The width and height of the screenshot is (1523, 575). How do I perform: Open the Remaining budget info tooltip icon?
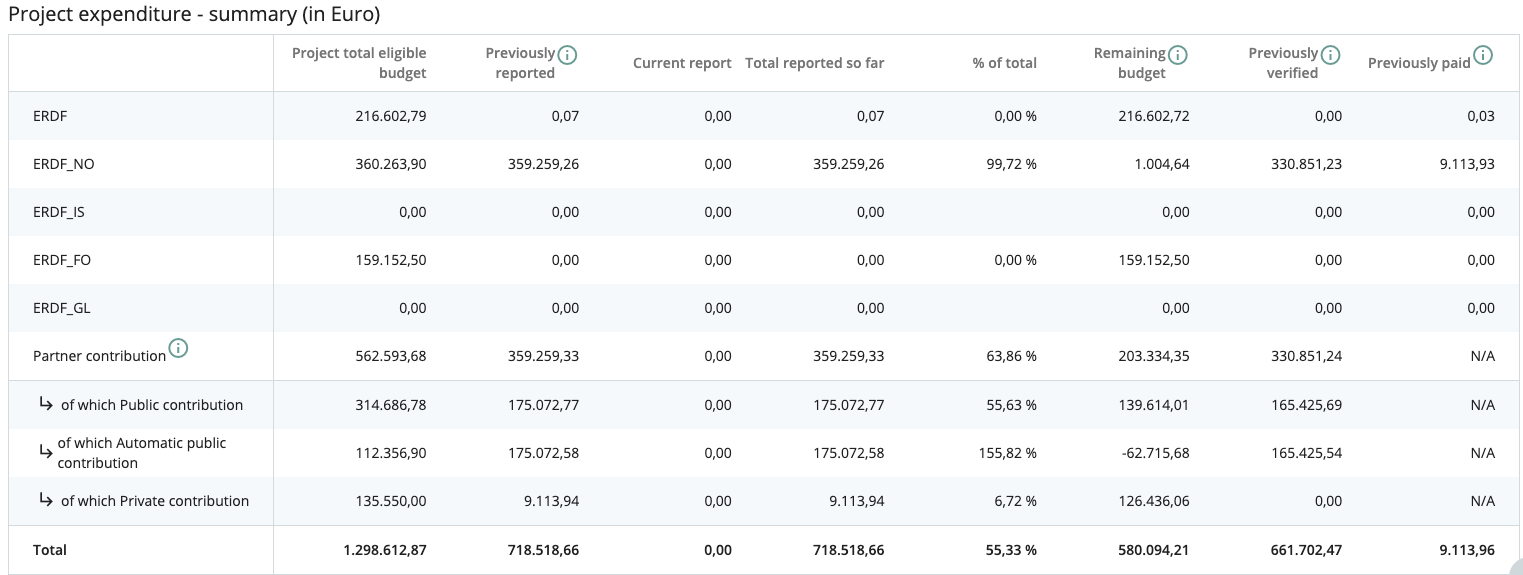pyautogui.click(x=1178, y=54)
